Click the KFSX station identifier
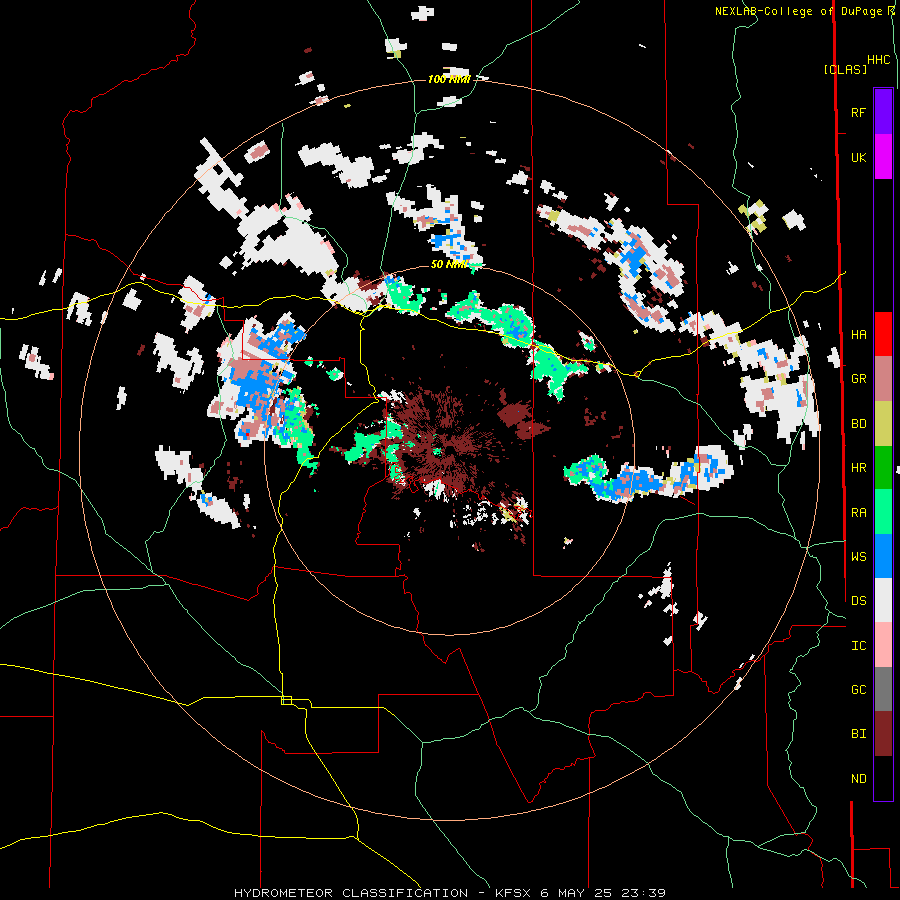This screenshot has width=900, height=900. click(514, 893)
